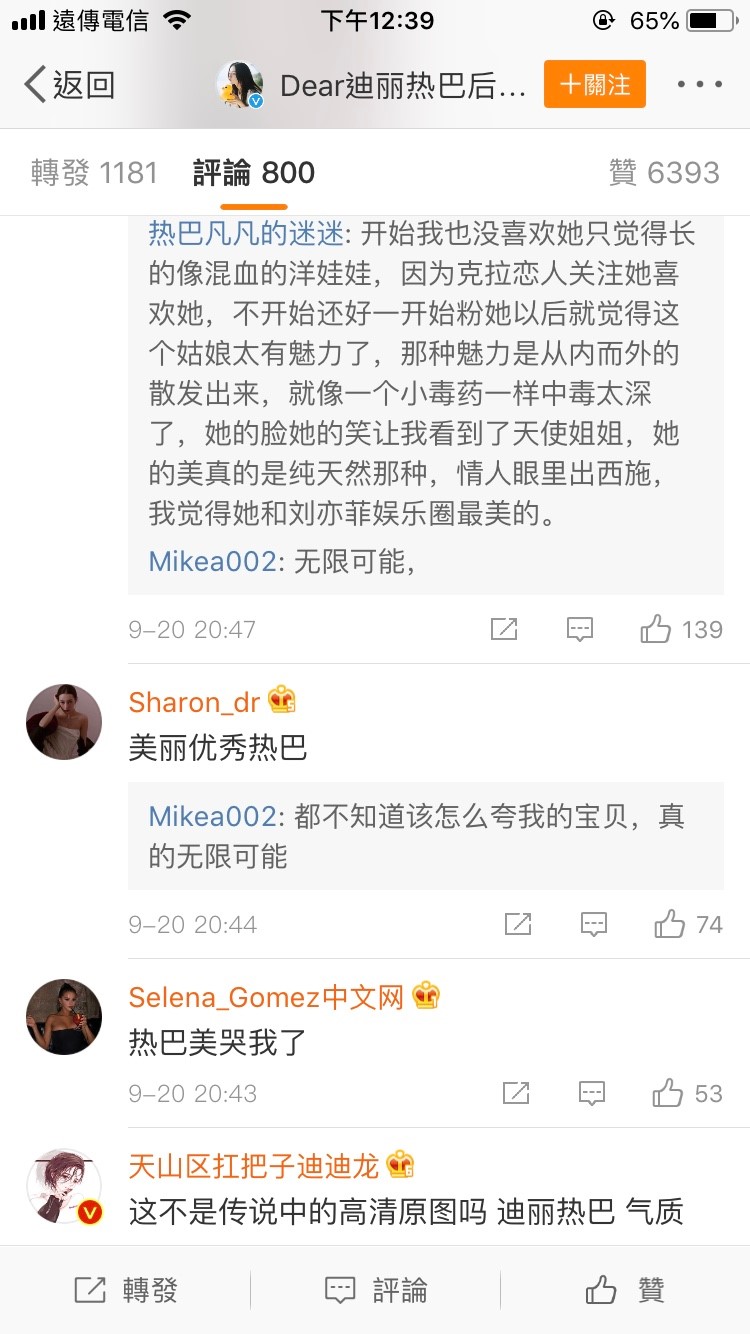
Task: Reply to Selena_Gomez中文网's comment via bubble icon
Action: click(592, 1093)
